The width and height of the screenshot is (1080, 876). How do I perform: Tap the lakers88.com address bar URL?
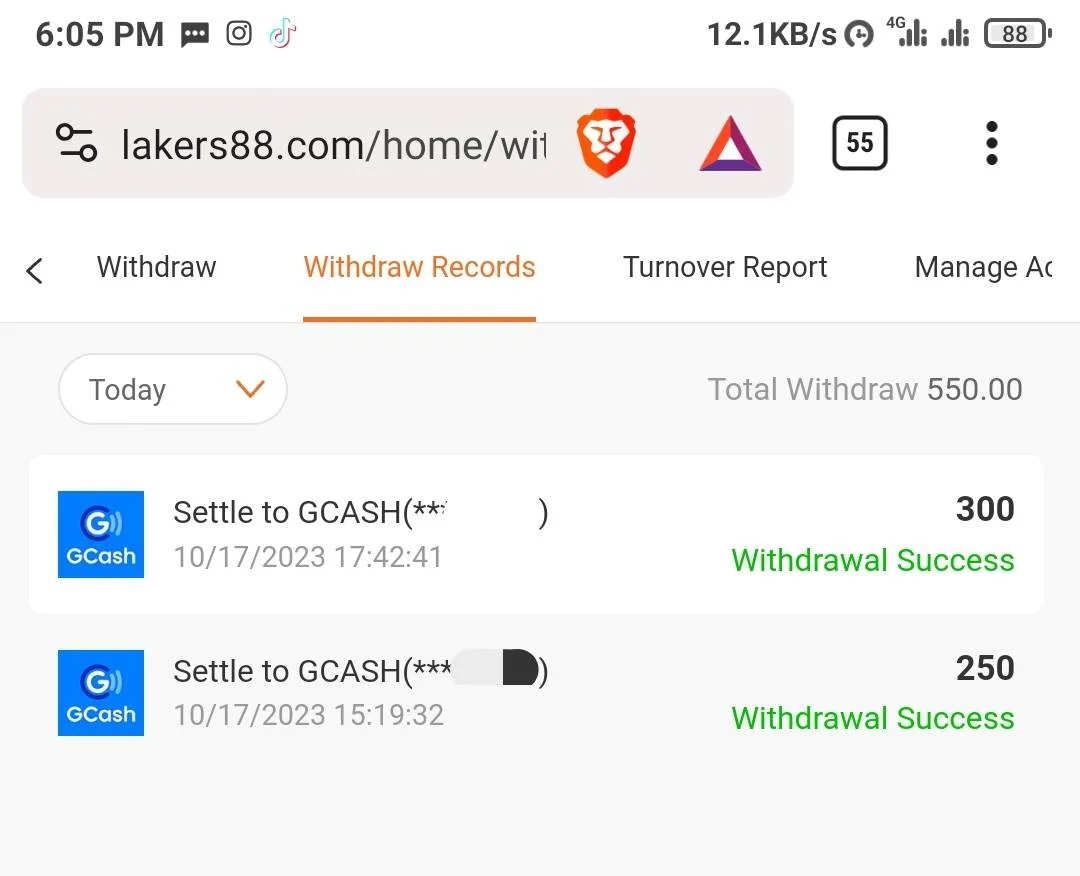(x=334, y=145)
